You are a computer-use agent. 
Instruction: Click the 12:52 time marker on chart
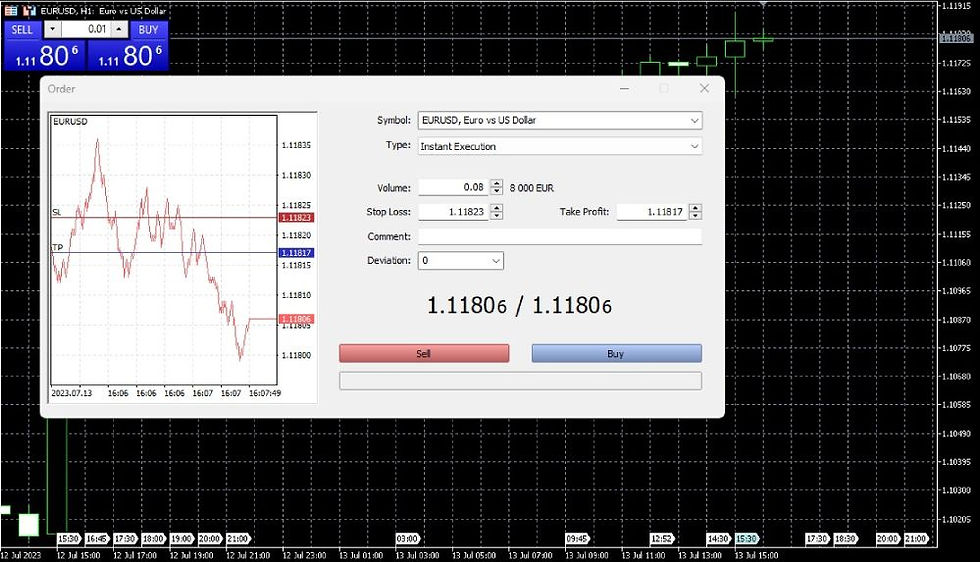[x=661, y=538]
